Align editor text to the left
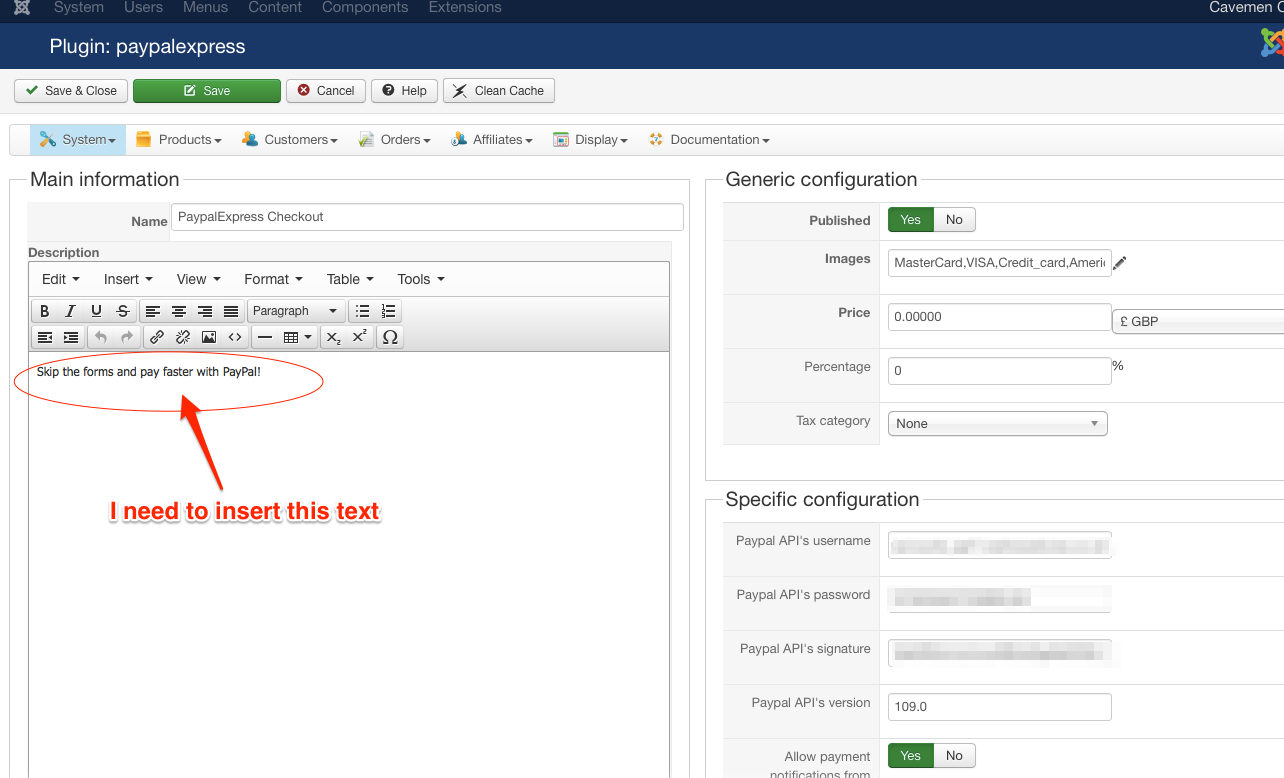1284x778 pixels. 153,311
